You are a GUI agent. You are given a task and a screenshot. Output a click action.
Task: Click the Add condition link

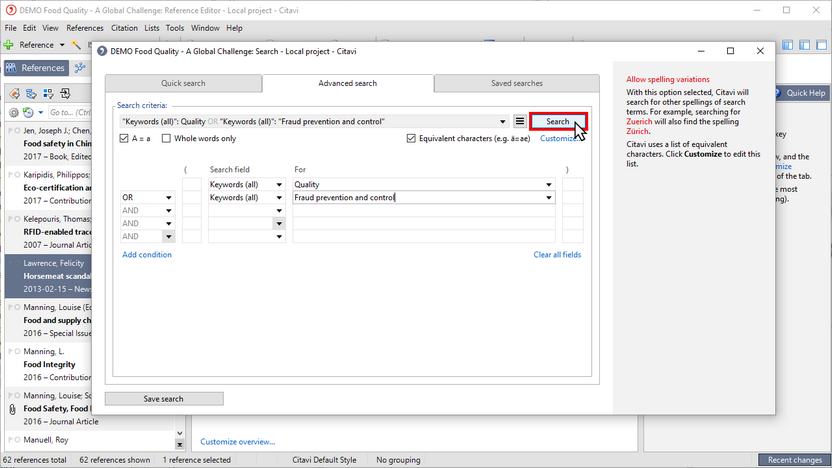pos(147,255)
